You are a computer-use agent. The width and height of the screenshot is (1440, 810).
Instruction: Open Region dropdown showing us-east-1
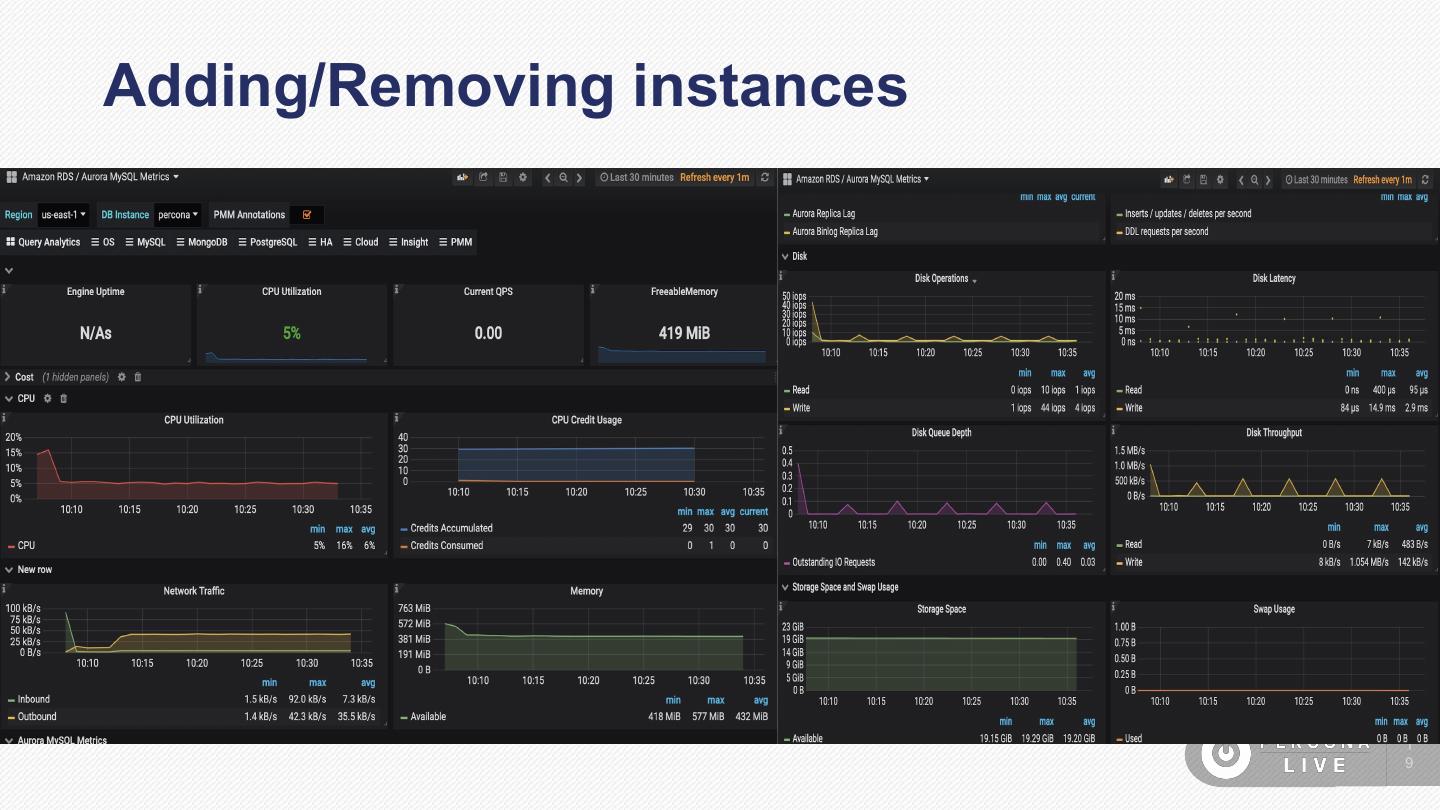coord(64,214)
